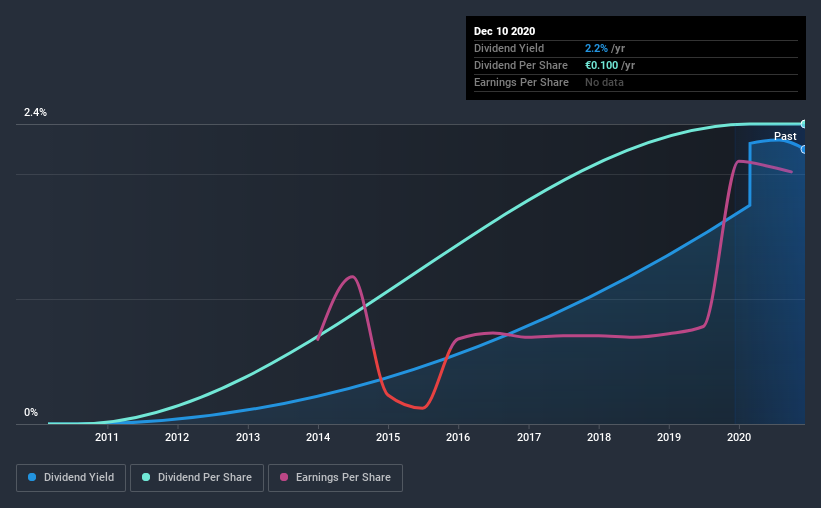Click the blue endpoint marker on Dividend Yield line
Image resolution: width=821 pixels, height=508 pixels.
(803, 149)
